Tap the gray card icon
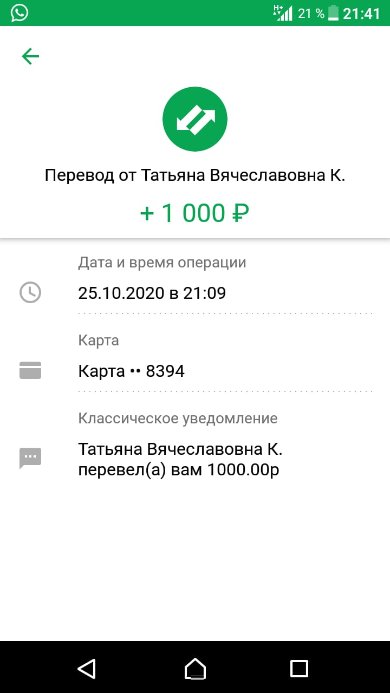Screen dimensions: 390x693 (30, 370)
